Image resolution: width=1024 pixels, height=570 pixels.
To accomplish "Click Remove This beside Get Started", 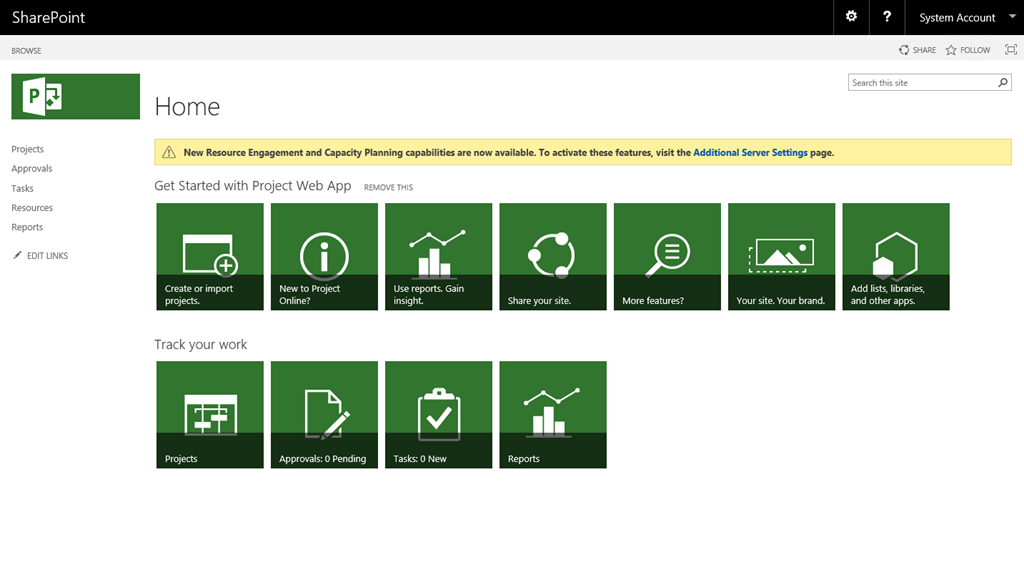I will click(x=388, y=188).
